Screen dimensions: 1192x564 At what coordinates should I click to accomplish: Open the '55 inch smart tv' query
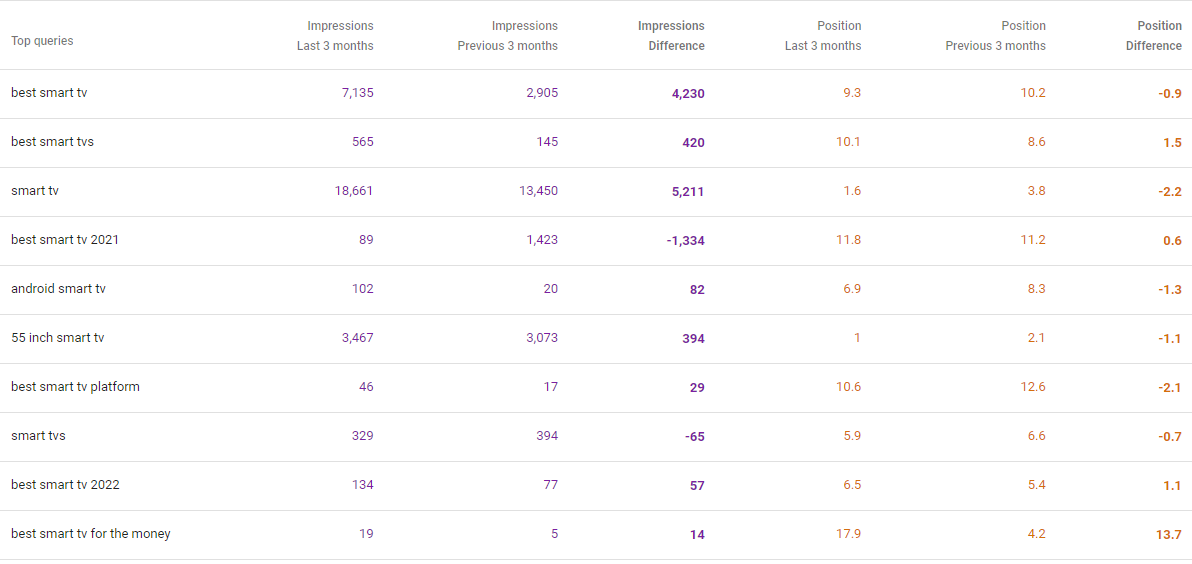click(58, 338)
